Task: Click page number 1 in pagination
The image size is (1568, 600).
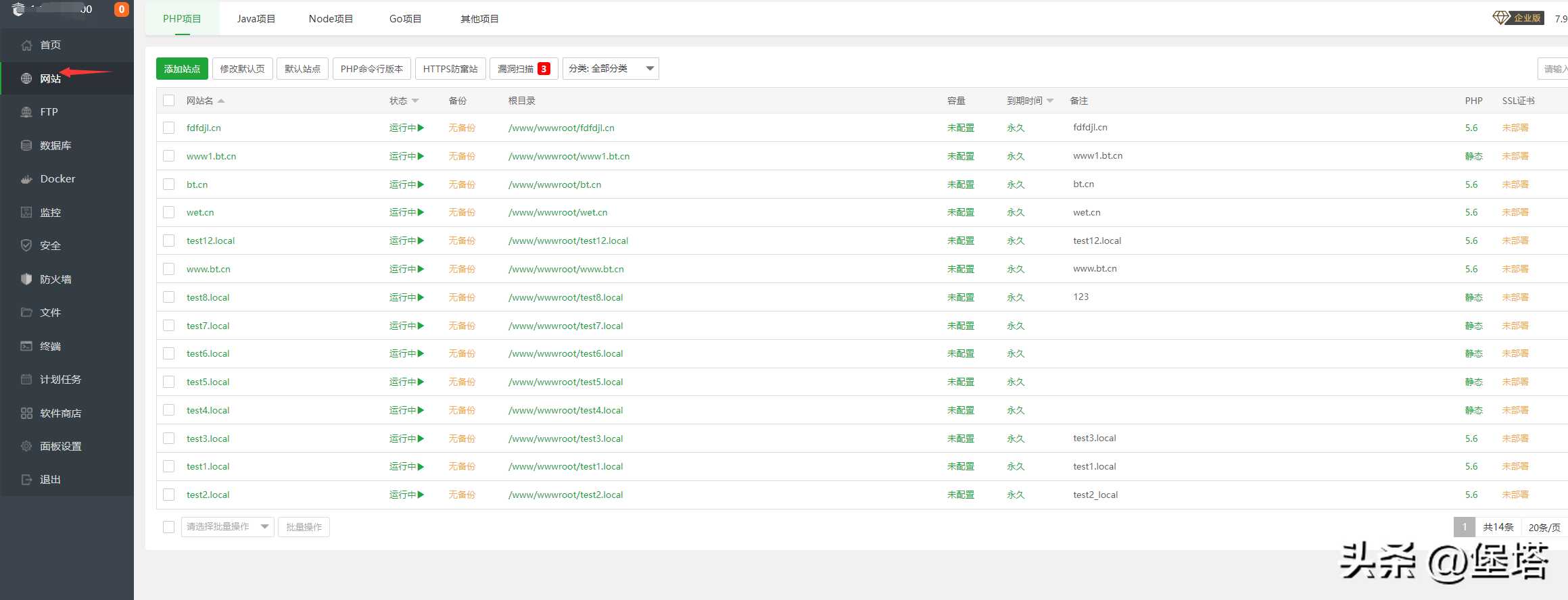Action: tap(1465, 527)
